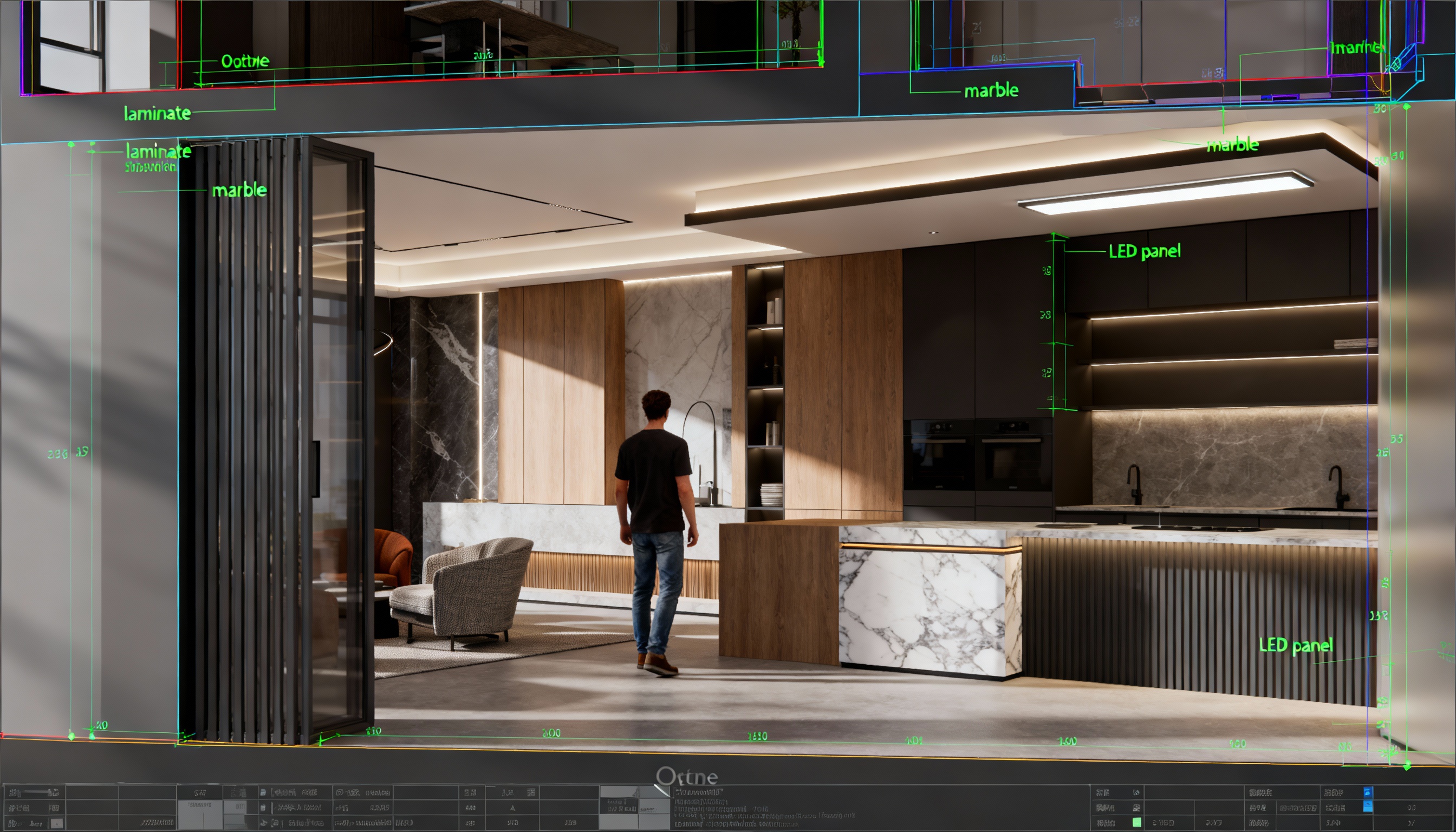Image resolution: width=1456 pixels, height=832 pixels.
Task: Click the document icon in title block's first row
Action: click(x=263, y=792)
